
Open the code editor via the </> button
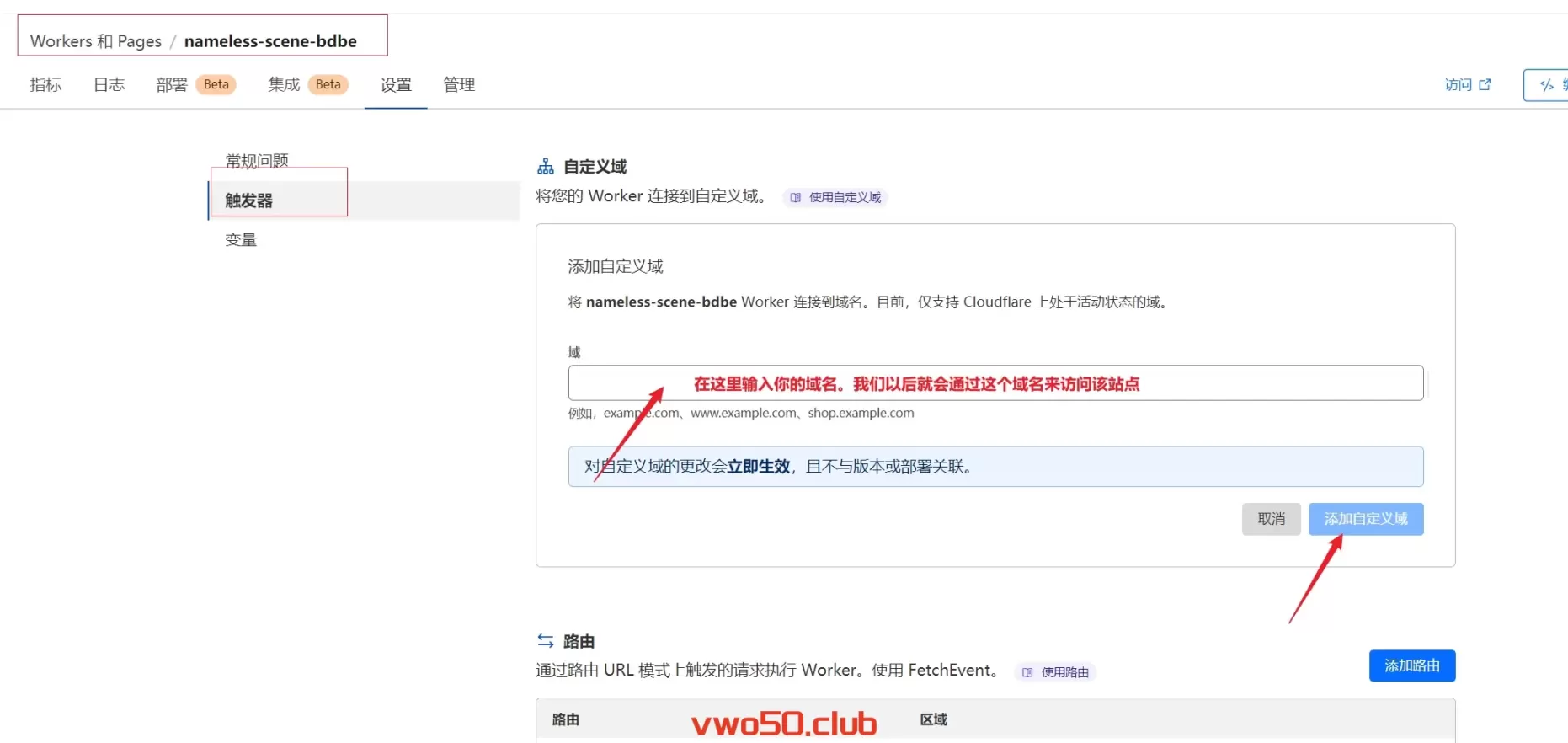click(x=1548, y=85)
